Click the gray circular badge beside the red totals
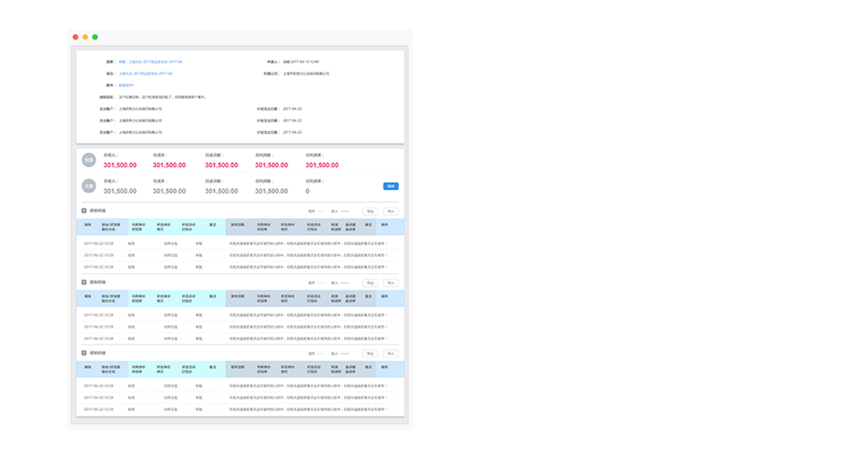 click(89, 161)
